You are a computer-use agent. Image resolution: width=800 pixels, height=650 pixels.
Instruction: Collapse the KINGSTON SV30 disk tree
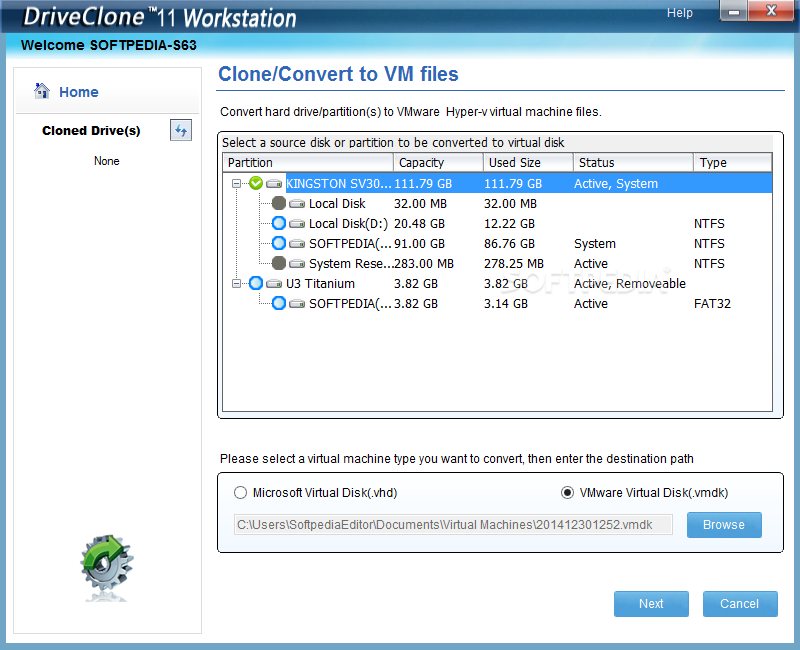(x=236, y=183)
